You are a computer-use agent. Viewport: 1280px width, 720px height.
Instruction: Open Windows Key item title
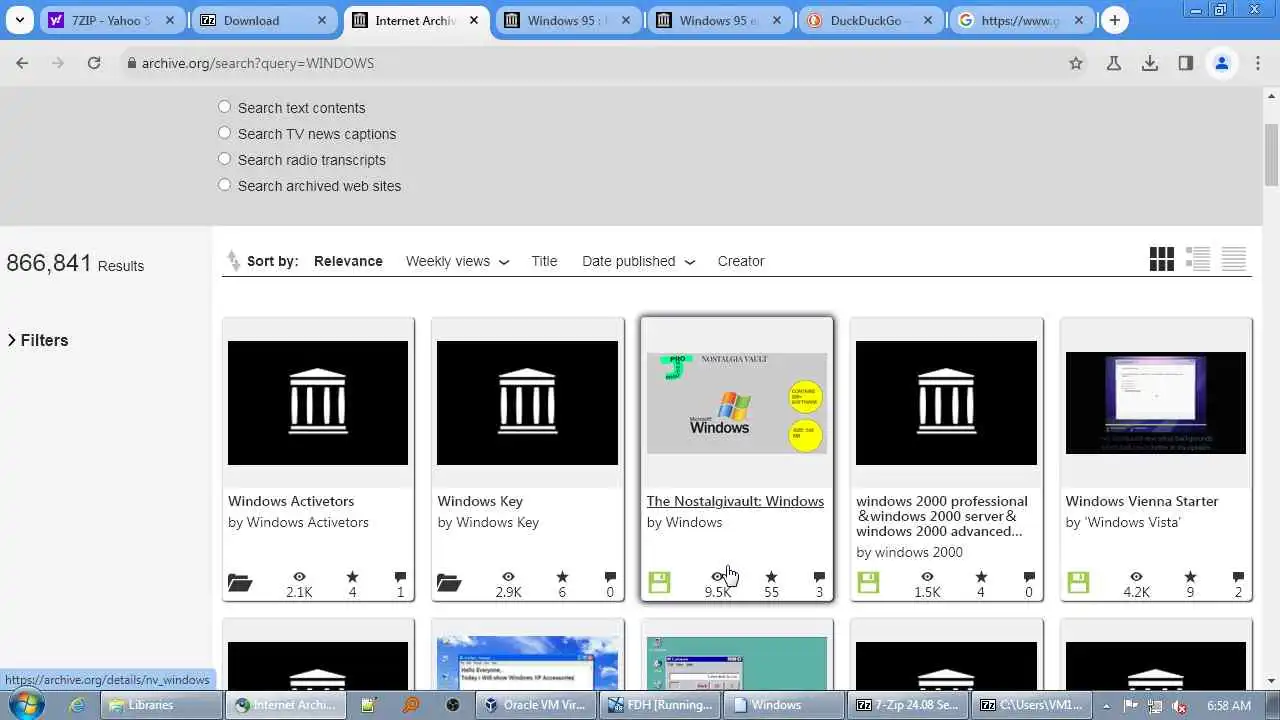pos(480,501)
